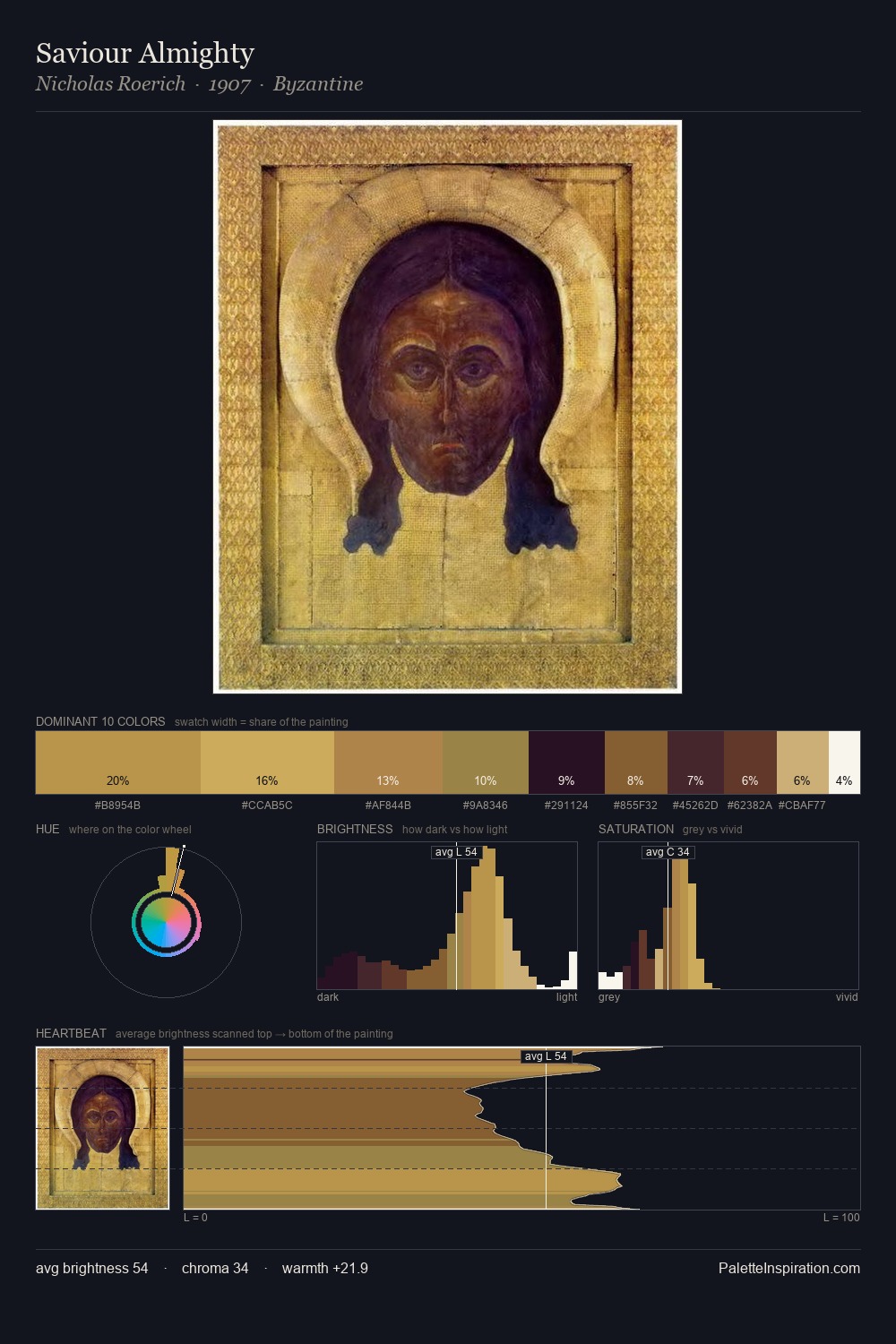Click the 'avg L 54' label in Brightness histogram
This screenshot has width=896, height=1344.
click(456, 852)
